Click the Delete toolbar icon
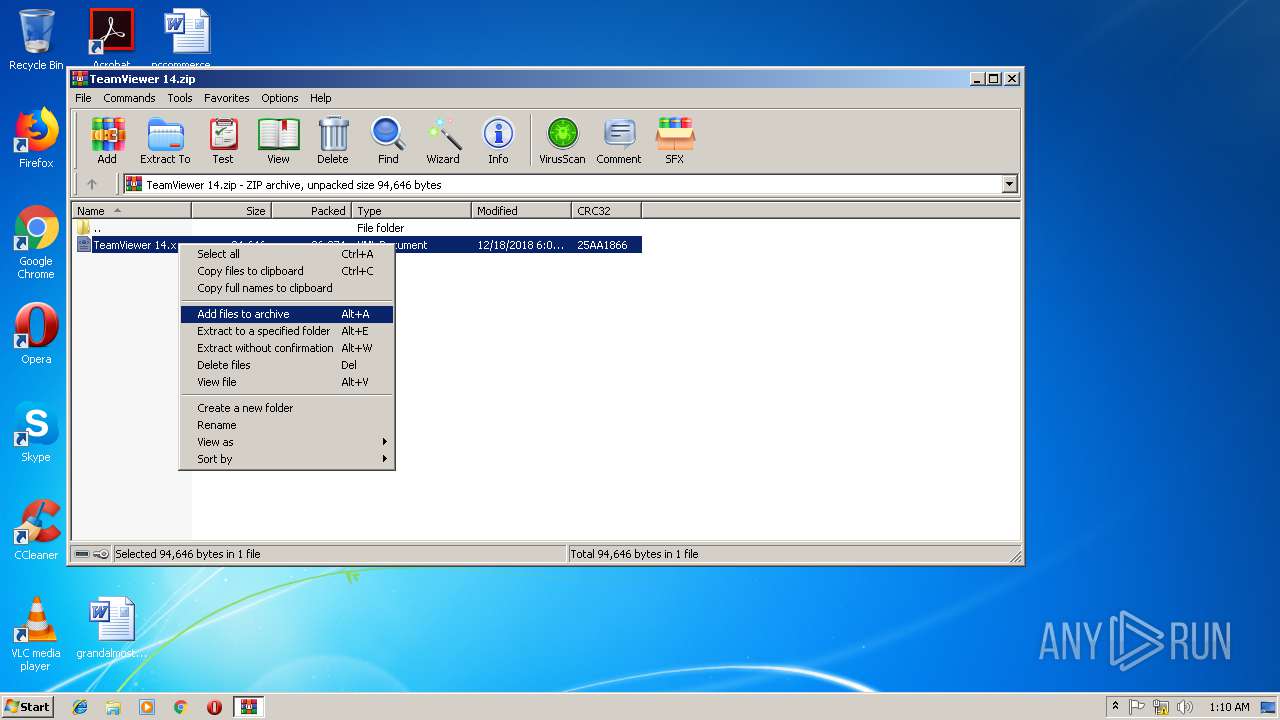This screenshot has width=1280, height=720. pyautogui.click(x=333, y=140)
